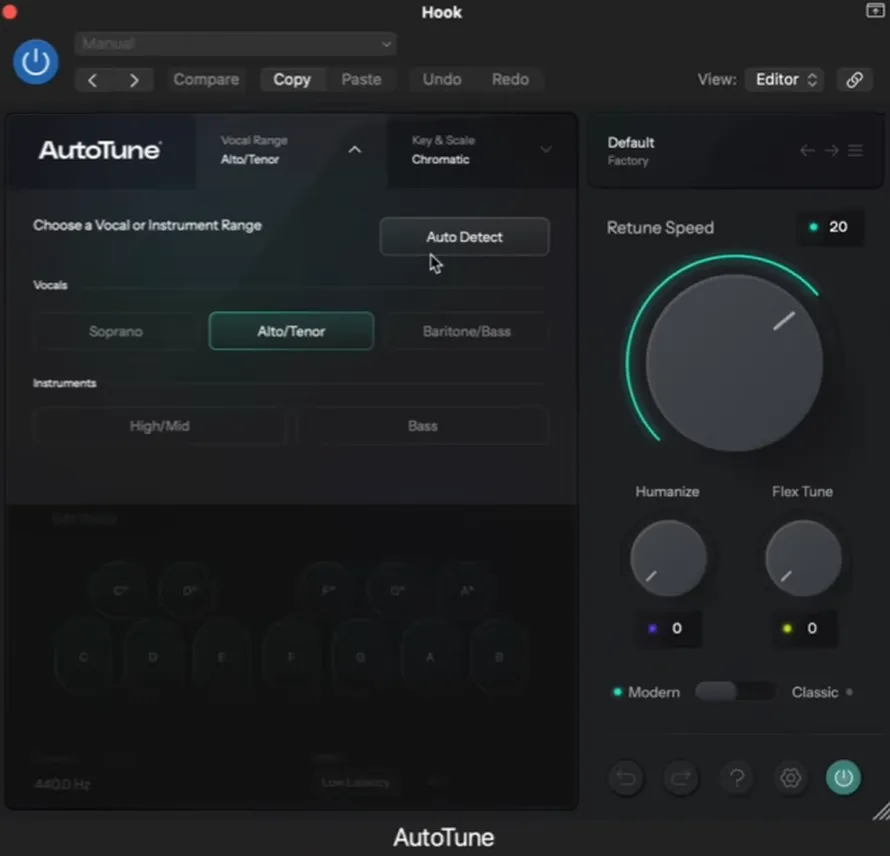The width and height of the screenshot is (890, 856).
Task: Click the Flex Tune knob
Action: (803, 559)
